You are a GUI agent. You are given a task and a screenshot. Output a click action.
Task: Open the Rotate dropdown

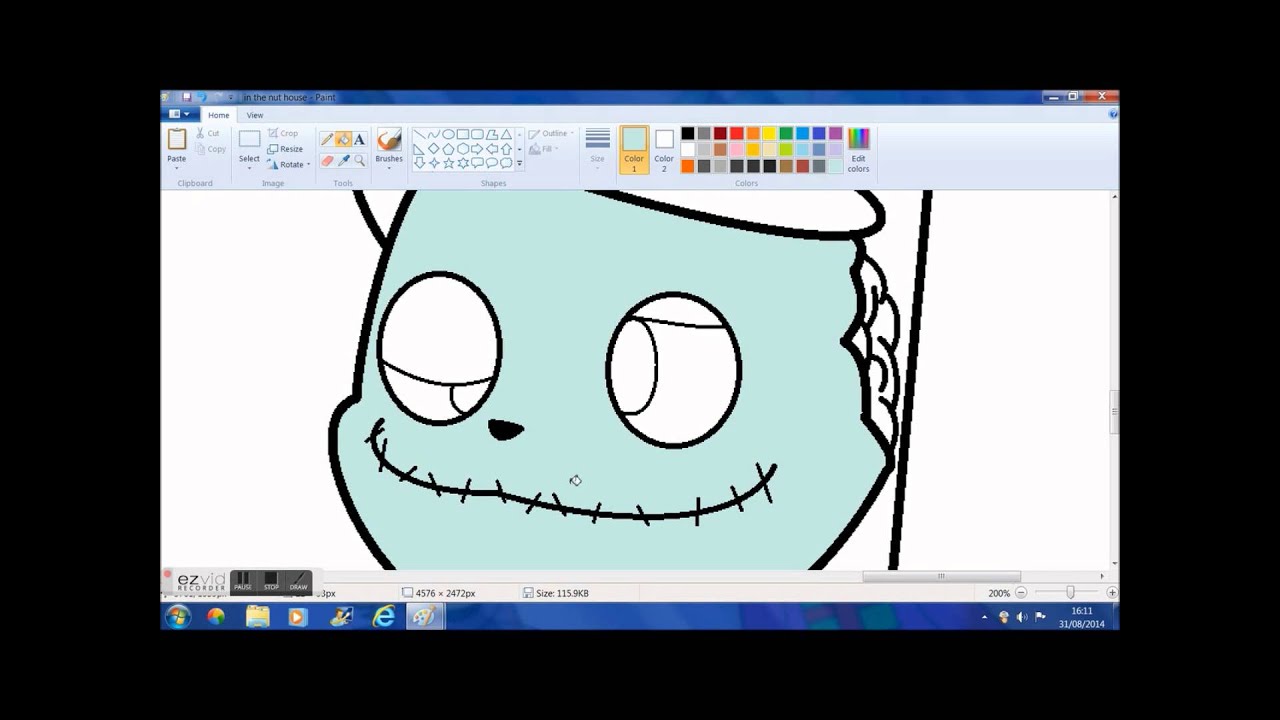[290, 164]
